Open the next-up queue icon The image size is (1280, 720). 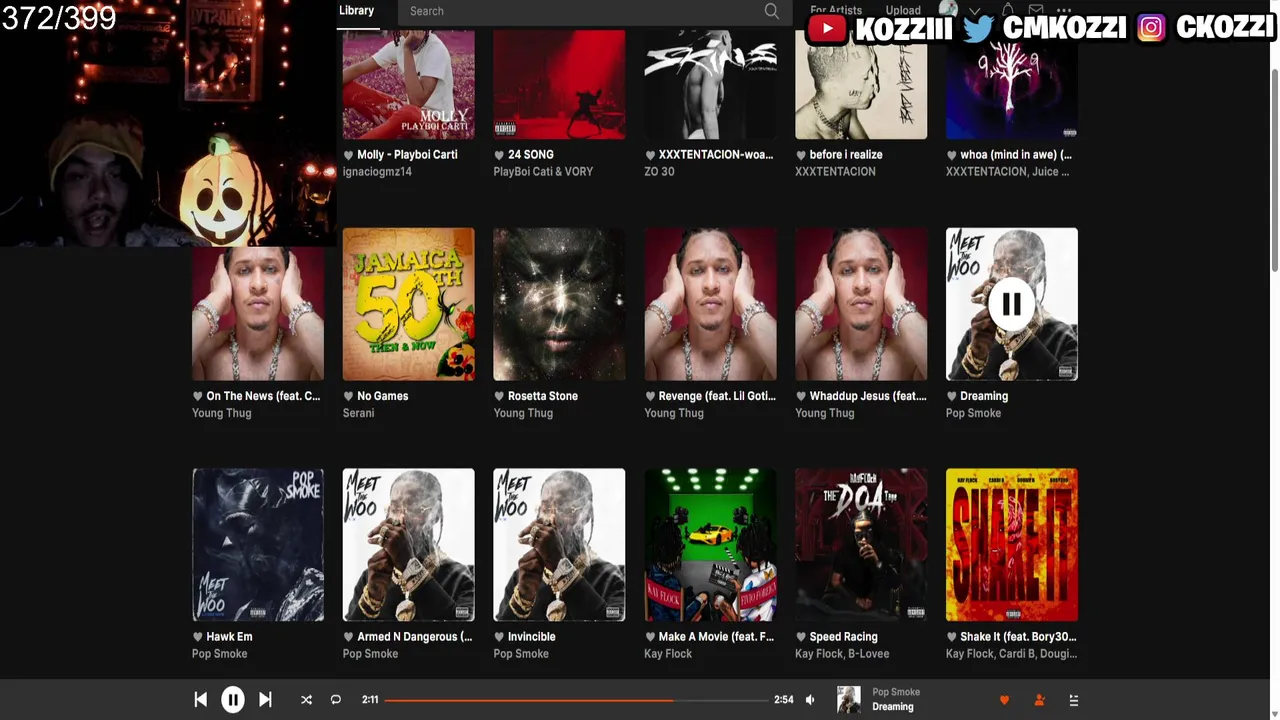[1074, 700]
